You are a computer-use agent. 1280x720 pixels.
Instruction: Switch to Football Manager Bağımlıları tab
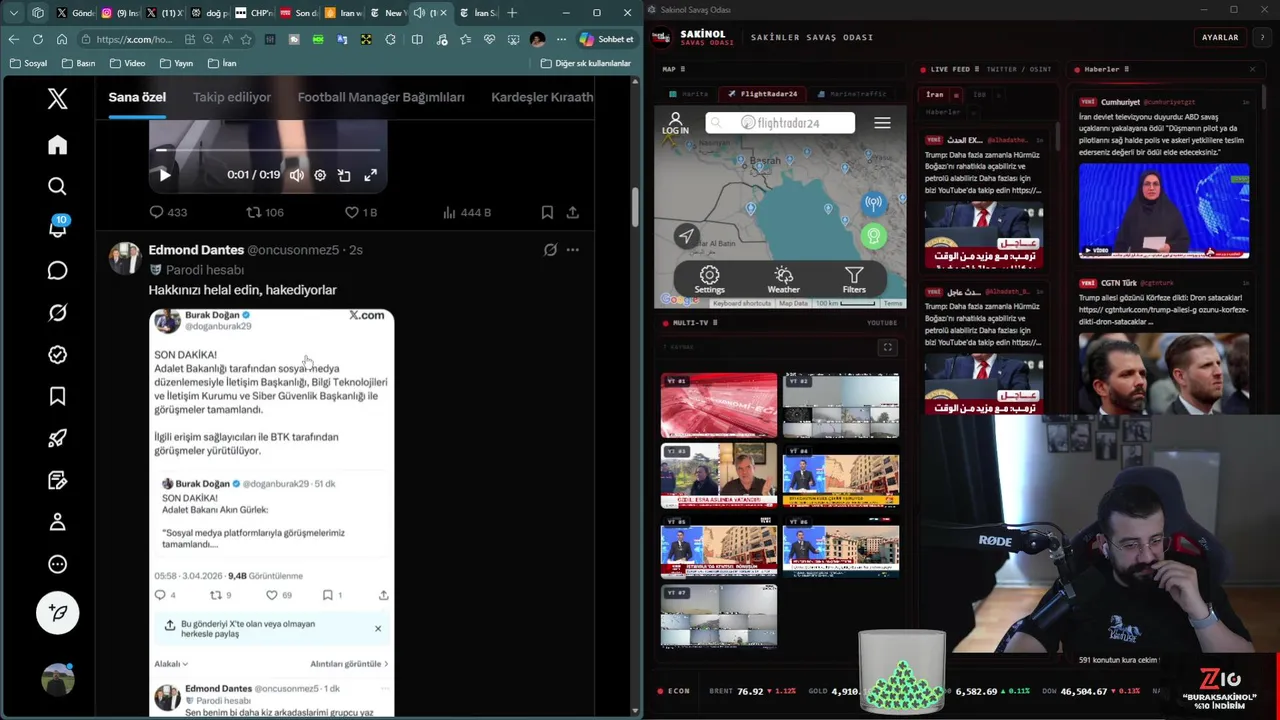point(381,97)
